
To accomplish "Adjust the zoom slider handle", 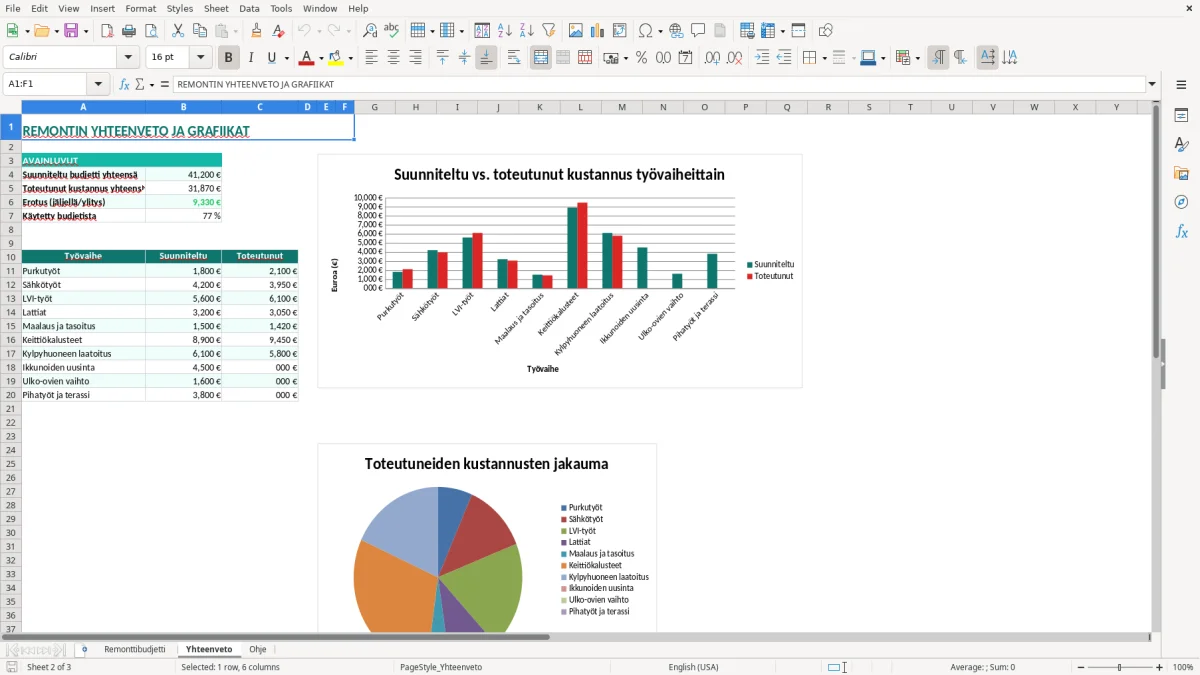I will (x=1120, y=667).
